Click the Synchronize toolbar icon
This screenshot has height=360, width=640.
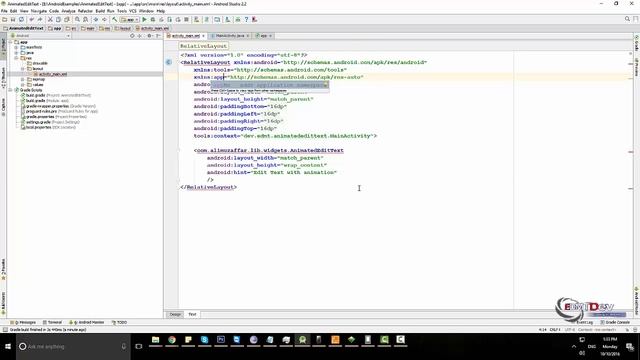pos(21,20)
